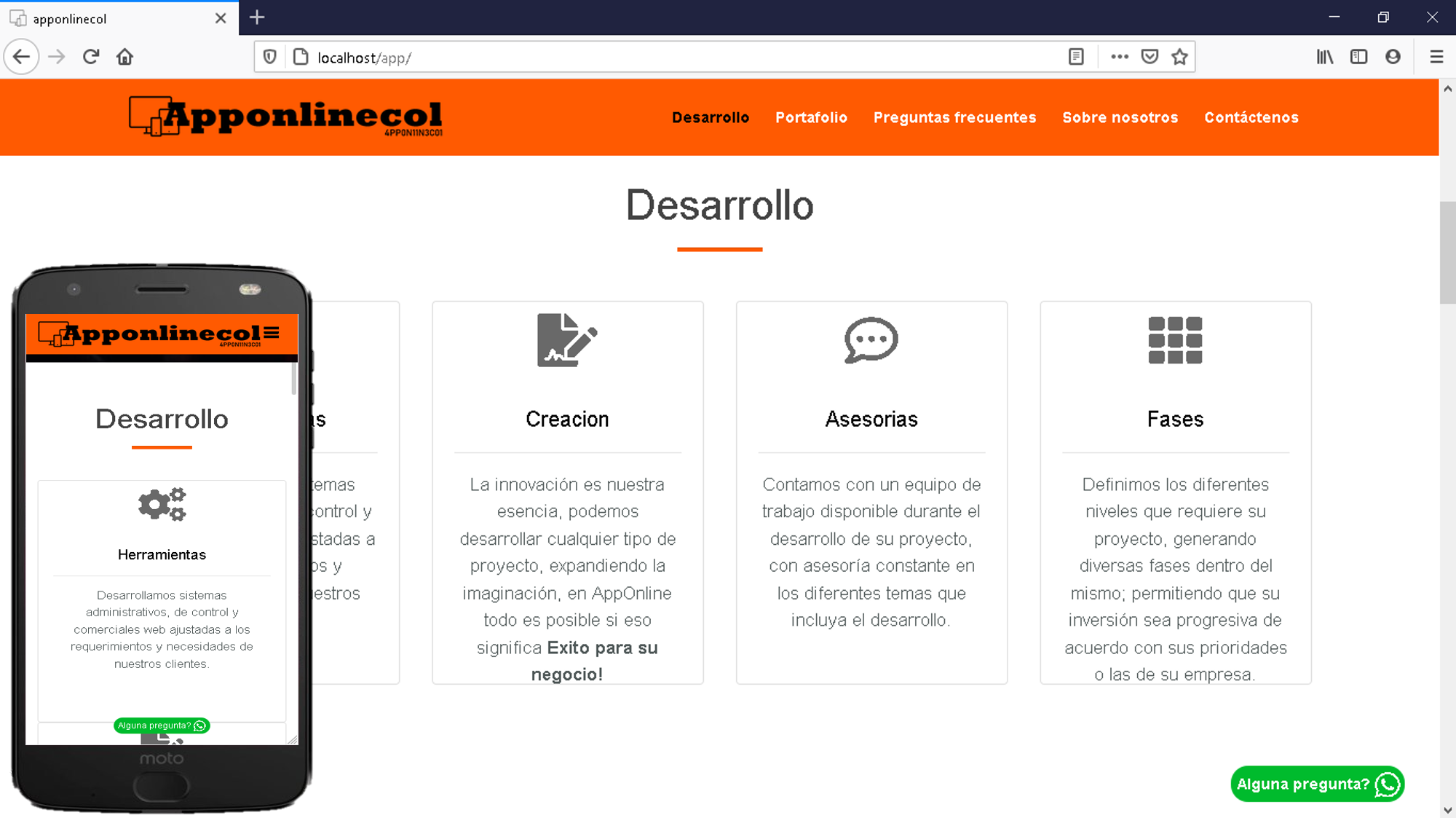The width and height of the screenshot is (1456, 818).
Task: Click scrollbar up arrow
Action: click(x=1447, y=89)
